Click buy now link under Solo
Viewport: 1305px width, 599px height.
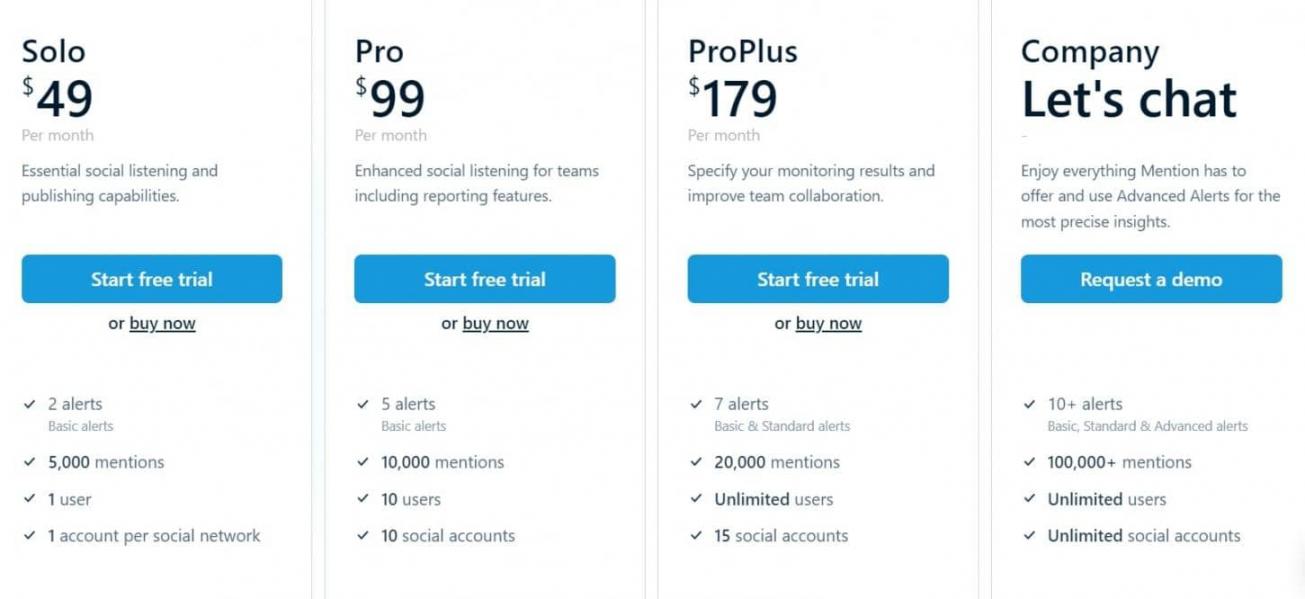pos(162,323)
